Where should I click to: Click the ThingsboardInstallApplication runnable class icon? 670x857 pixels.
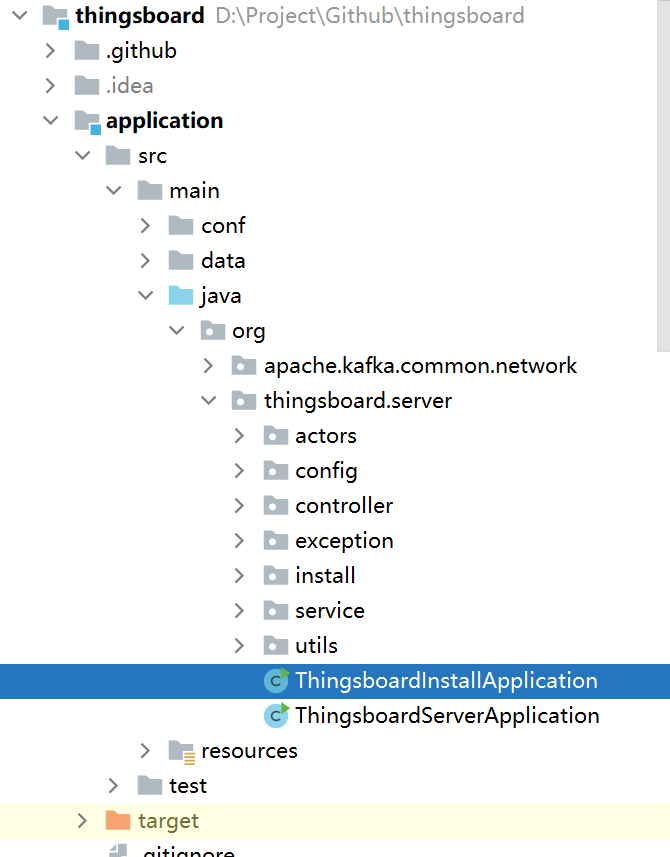click(x=276, y=680)
